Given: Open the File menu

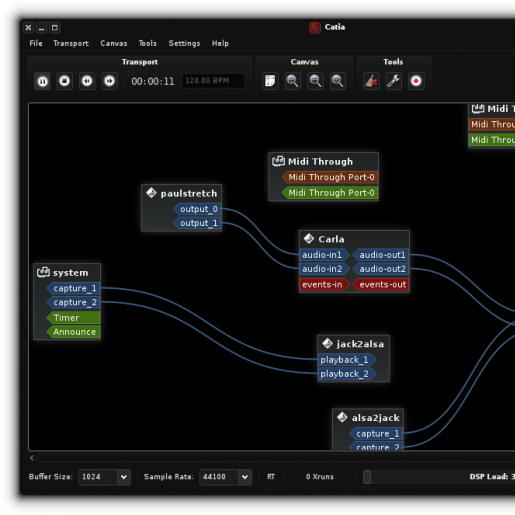Looking at the screenshot, I should (x=36, y=43).
